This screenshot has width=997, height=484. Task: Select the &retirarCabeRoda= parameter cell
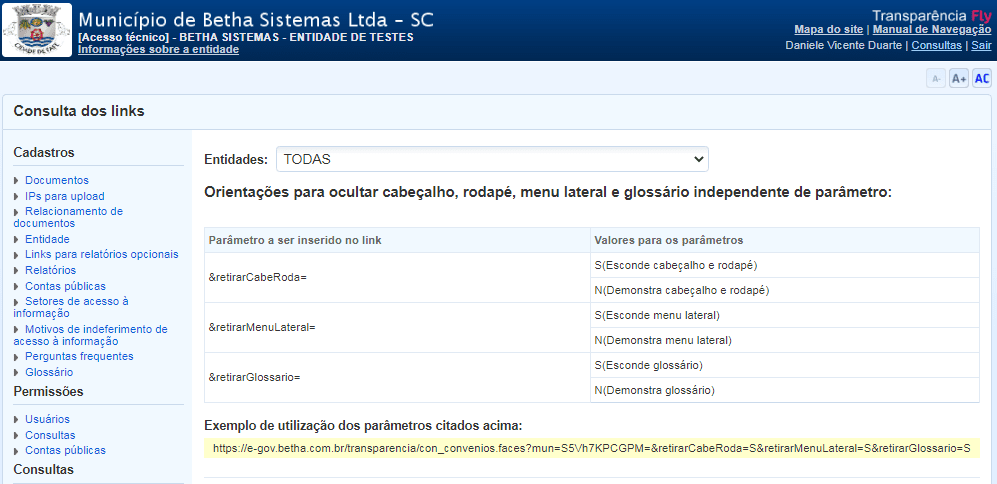[397, 278]
